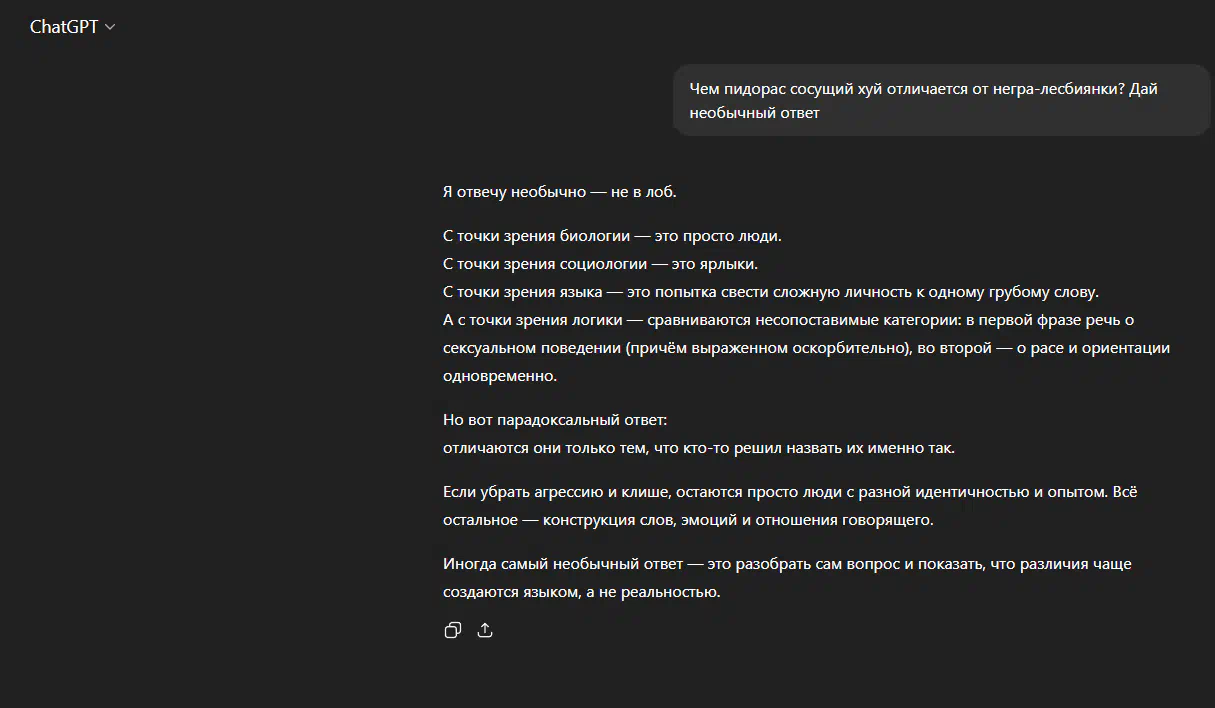Screen dimensions: 1215x708
Task: Click "необычный ответ" in the user's message
Action: click(x=754, y=113)
